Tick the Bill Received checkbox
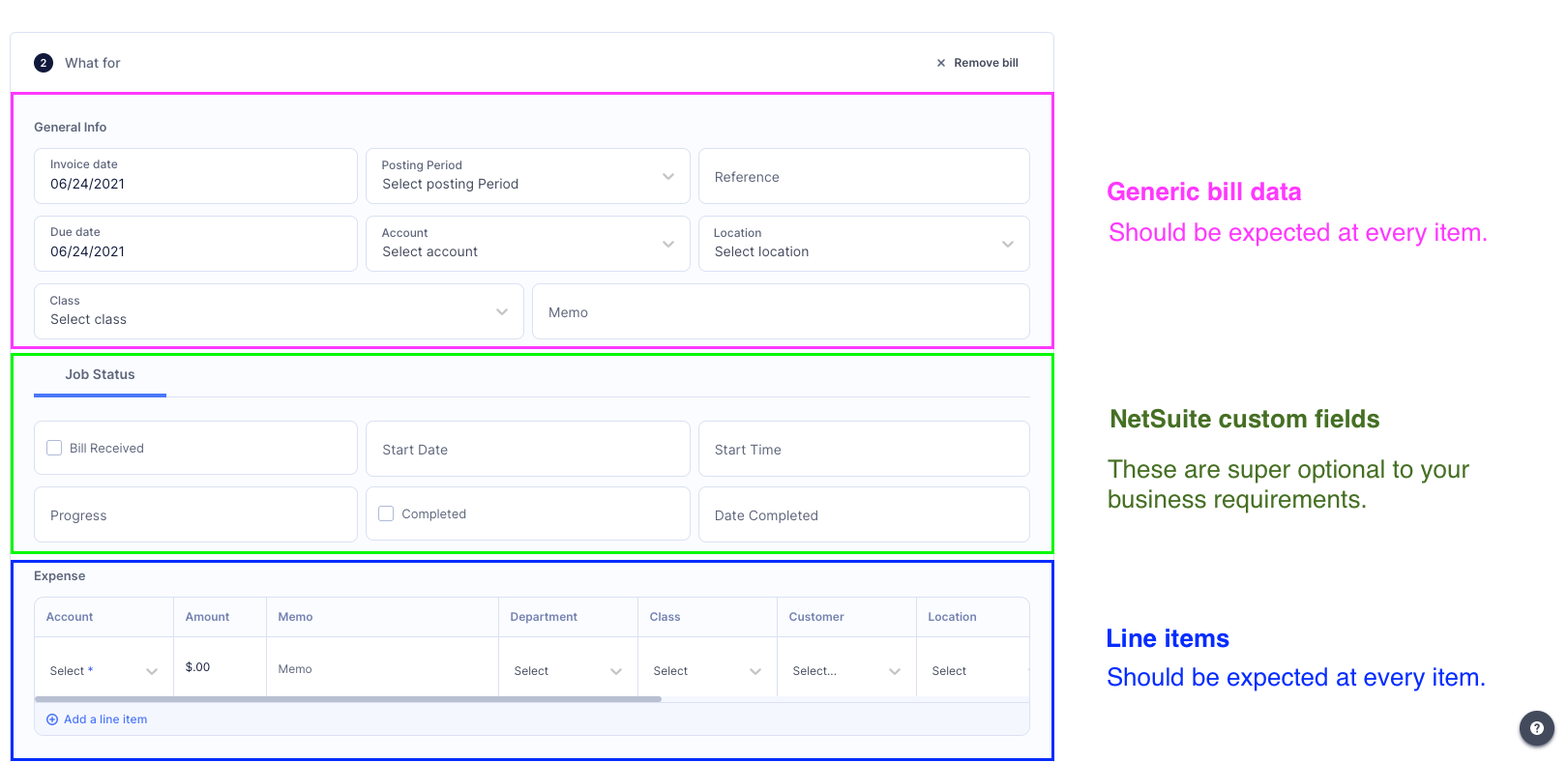 (x=54, y=448)
